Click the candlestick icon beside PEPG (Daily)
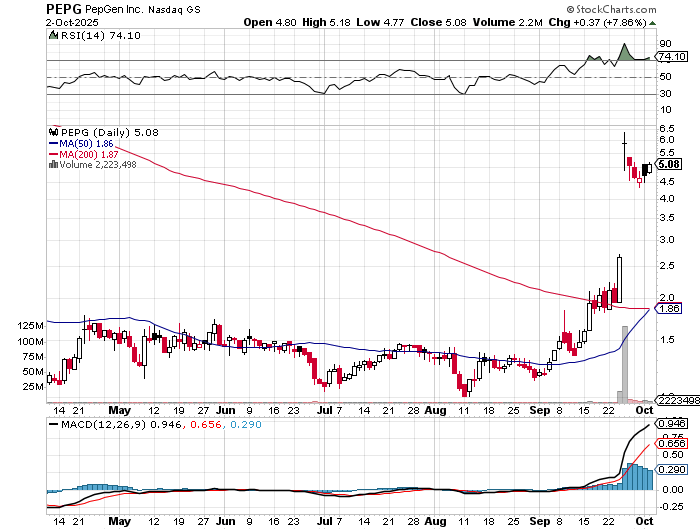Image resolution: width=700 pixels, height=530 pixels. click(x=54, y=132)
